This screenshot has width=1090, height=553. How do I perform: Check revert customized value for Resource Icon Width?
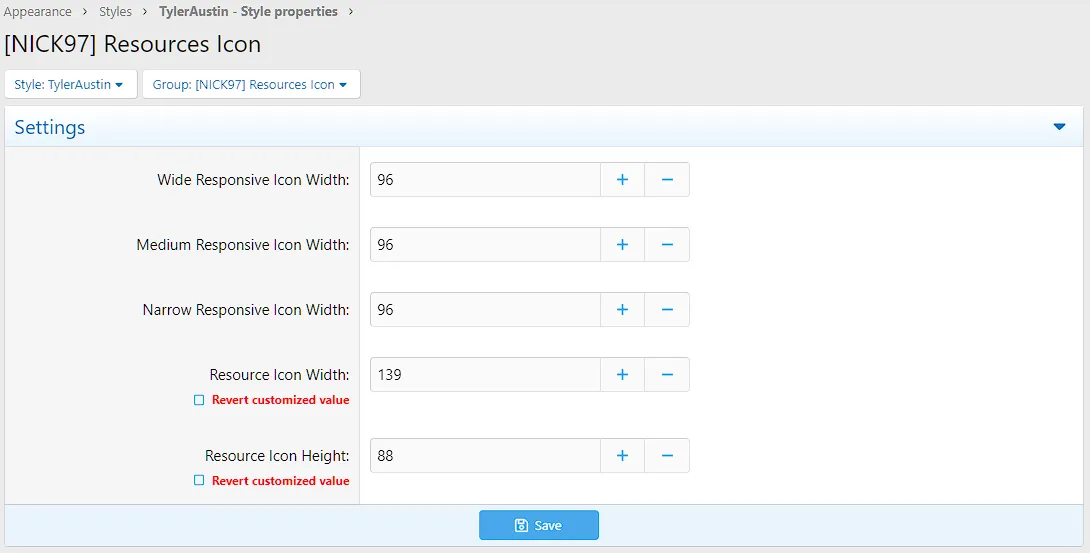[x=199, y=400]
